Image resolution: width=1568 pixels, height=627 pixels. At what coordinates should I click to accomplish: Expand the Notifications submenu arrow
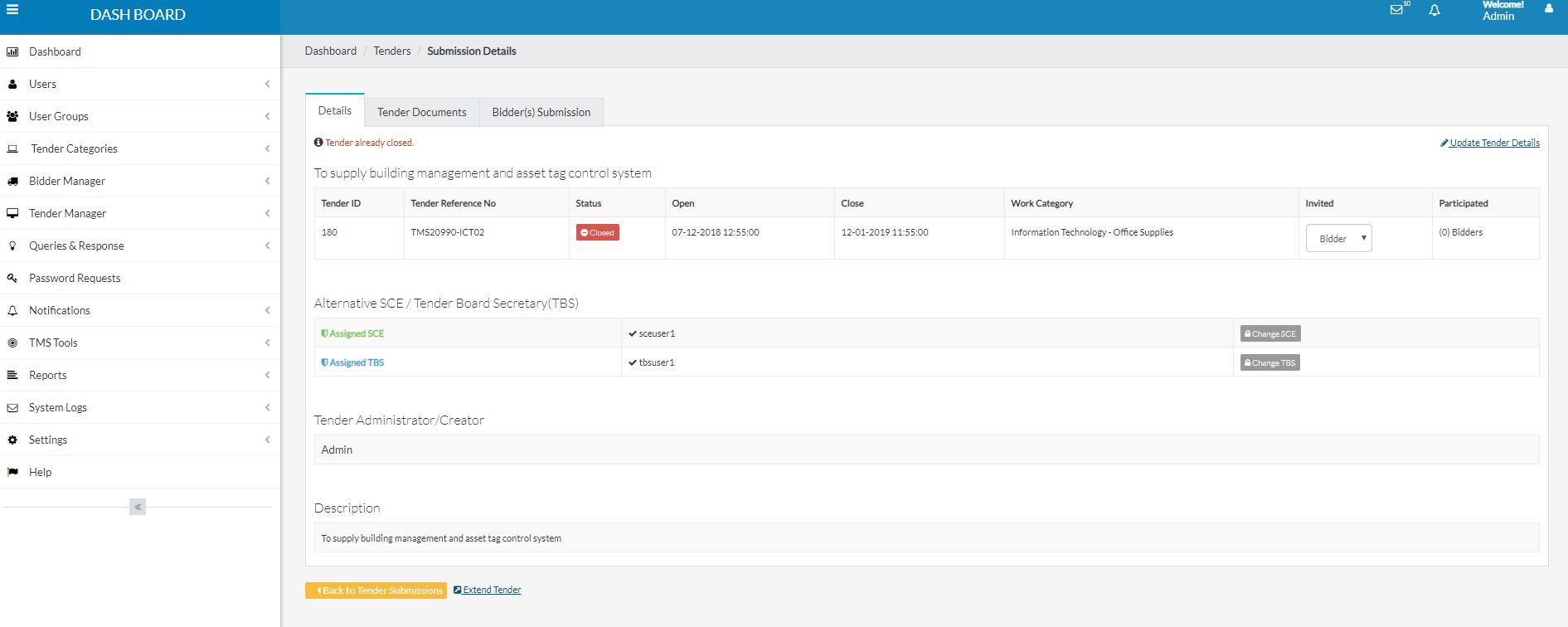tap(267, 310)
